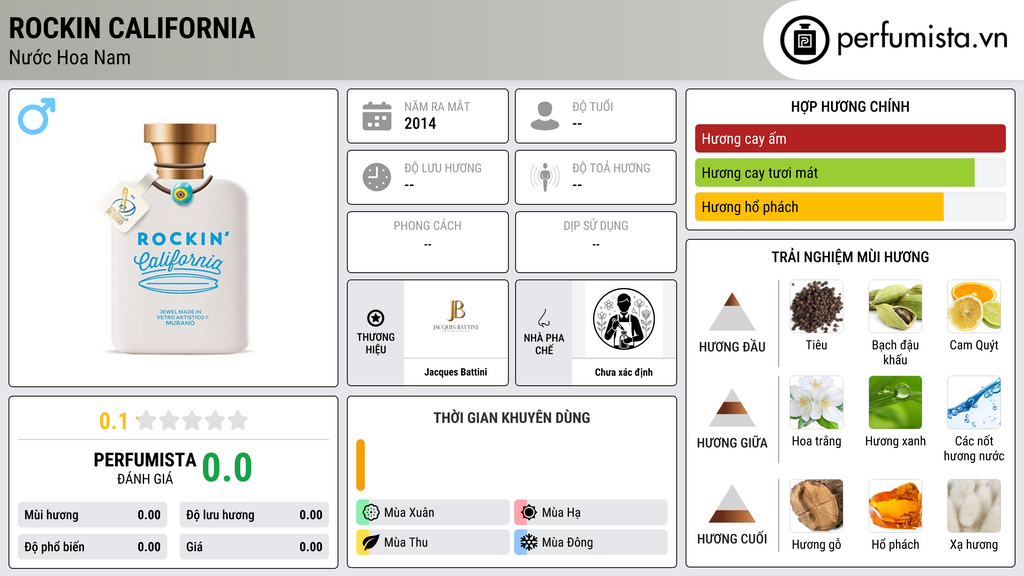Click the Chưa xác định perfumer label

[624, 372]
